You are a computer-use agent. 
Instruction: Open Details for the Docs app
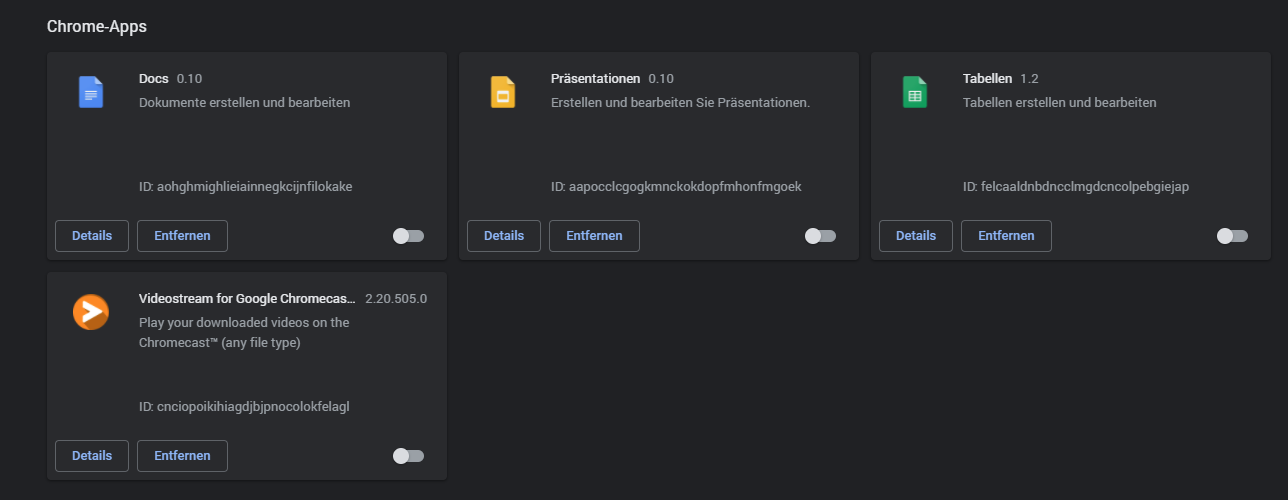[92, 236]
